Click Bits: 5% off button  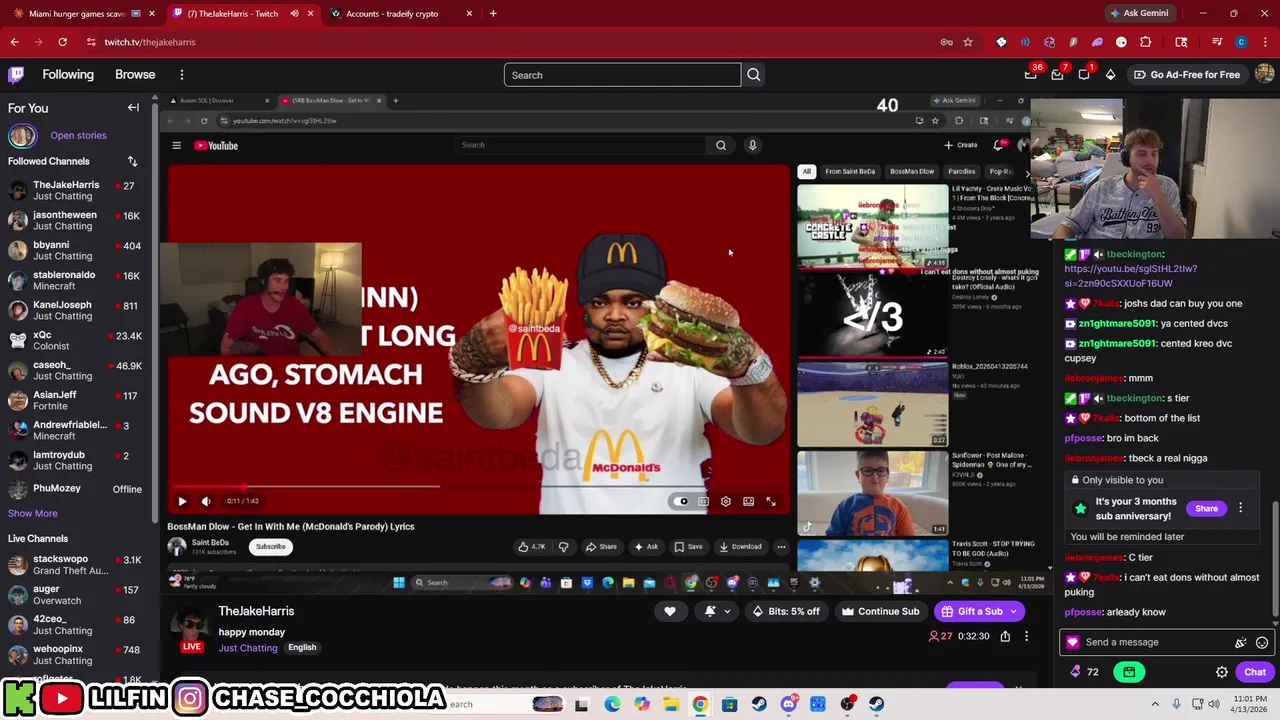click(x=786, y=611)
